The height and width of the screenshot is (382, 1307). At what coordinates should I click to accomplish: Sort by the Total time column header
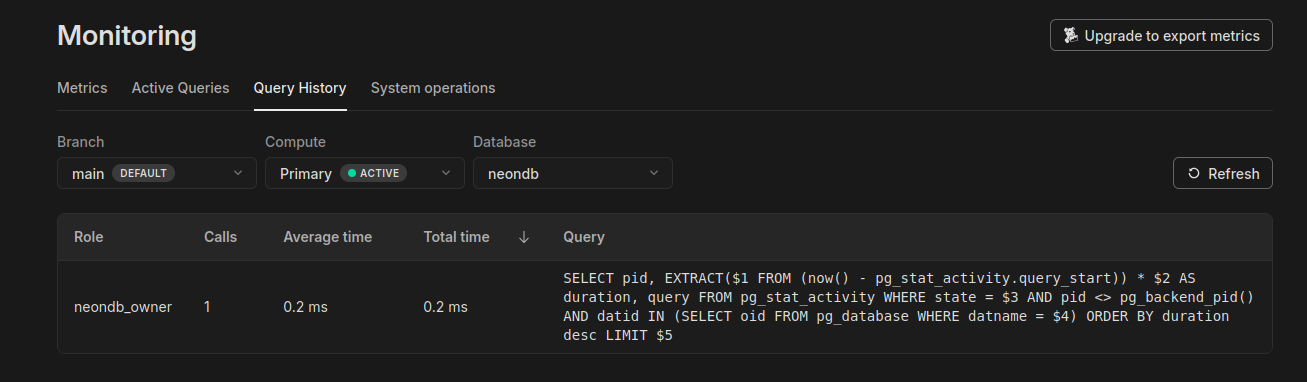click(x=457, y=237)
